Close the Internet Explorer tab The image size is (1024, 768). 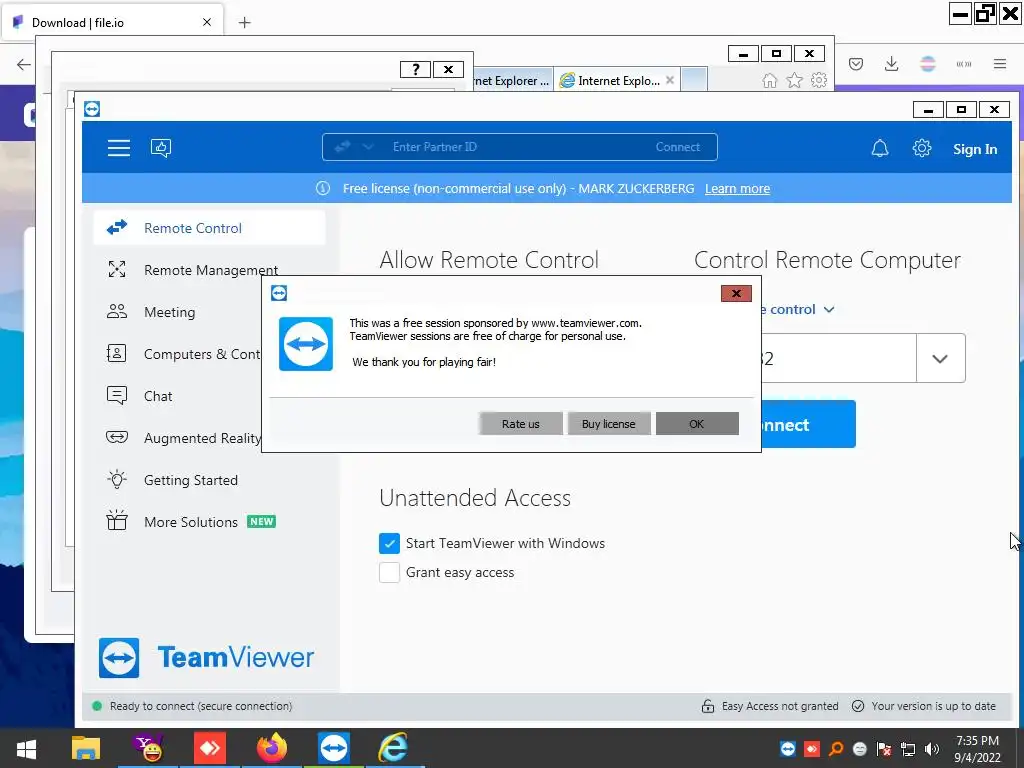(669, 80)
